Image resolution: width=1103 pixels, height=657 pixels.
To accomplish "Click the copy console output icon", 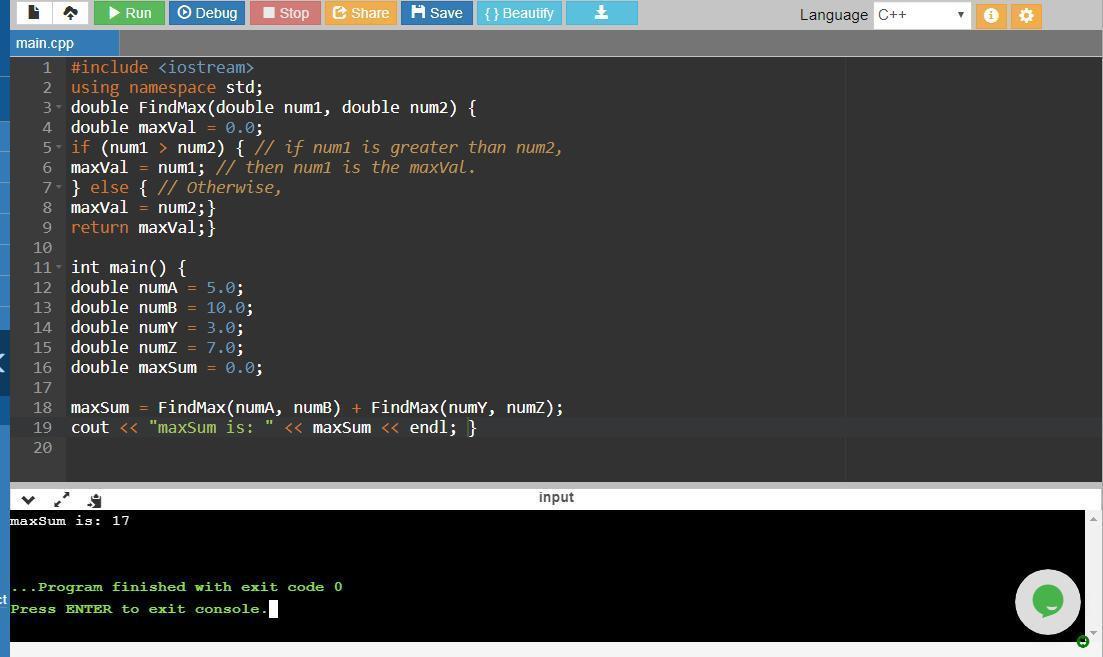I will 94,499.
